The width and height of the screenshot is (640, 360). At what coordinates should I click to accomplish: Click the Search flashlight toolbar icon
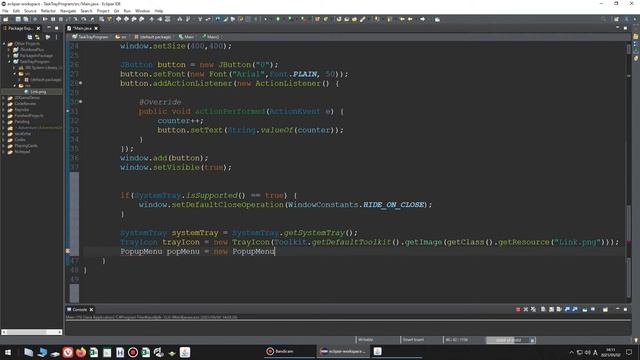(x=362, y=19)
